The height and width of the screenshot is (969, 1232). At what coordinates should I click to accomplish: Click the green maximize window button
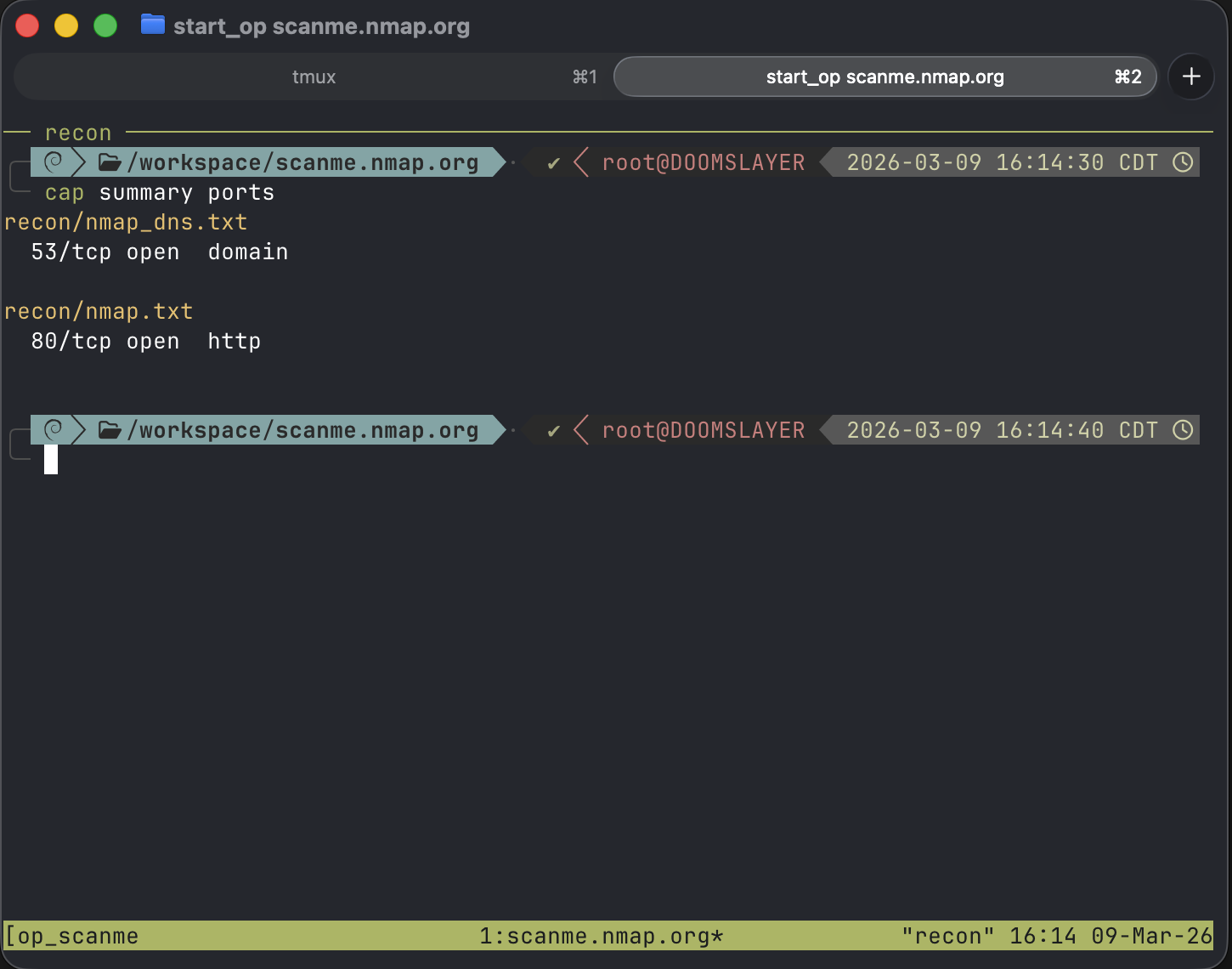105,25
